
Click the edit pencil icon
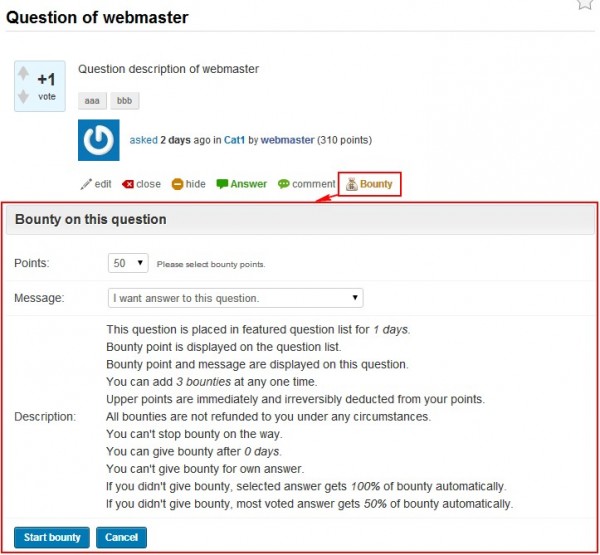(86, 184)
